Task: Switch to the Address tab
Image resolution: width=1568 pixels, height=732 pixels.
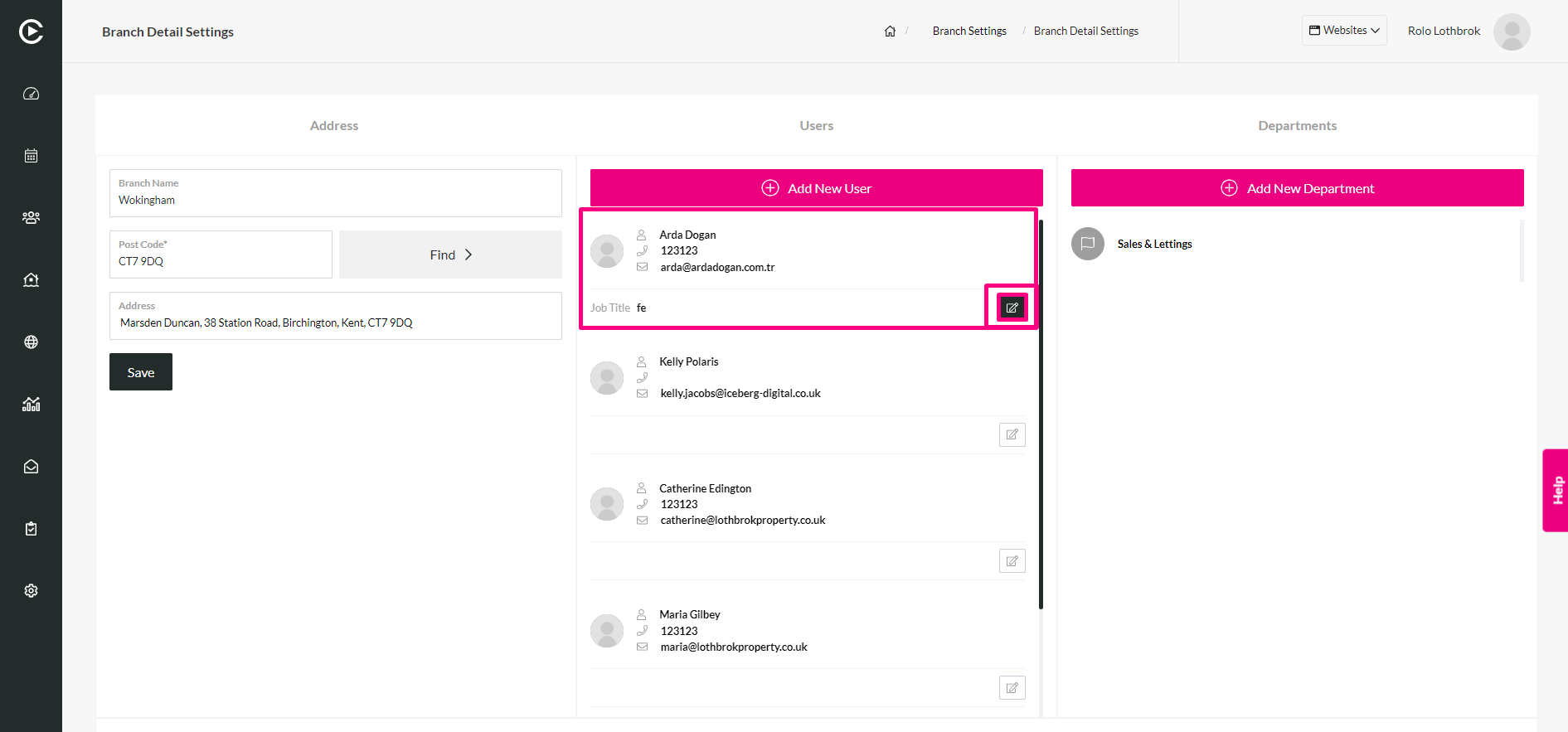Action: pyautogui.click(x=334, y=125)
